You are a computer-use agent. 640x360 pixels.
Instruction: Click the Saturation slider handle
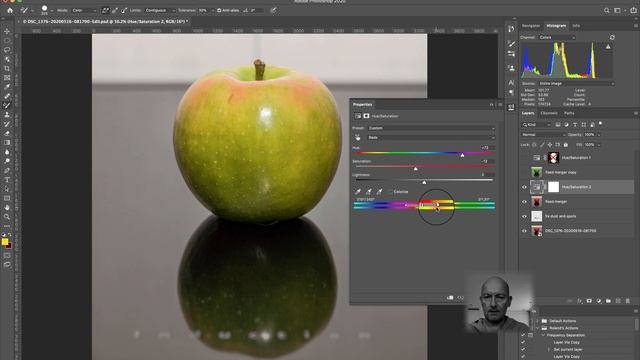point(416,169)
